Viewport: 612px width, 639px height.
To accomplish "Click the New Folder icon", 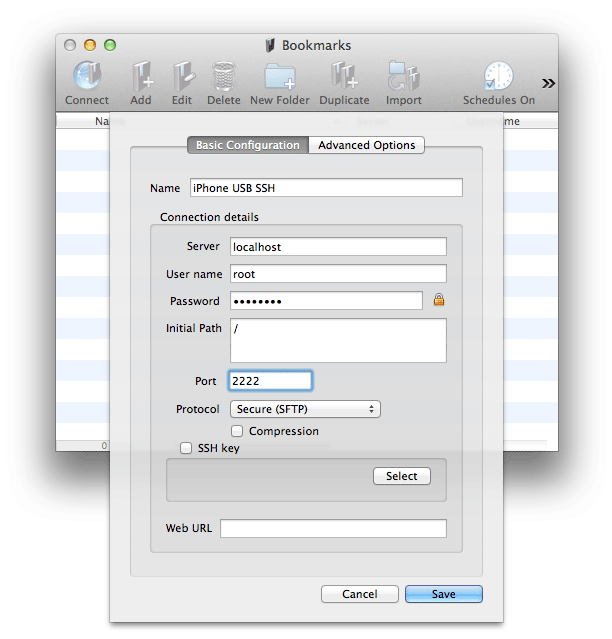I will pos(280,78).
